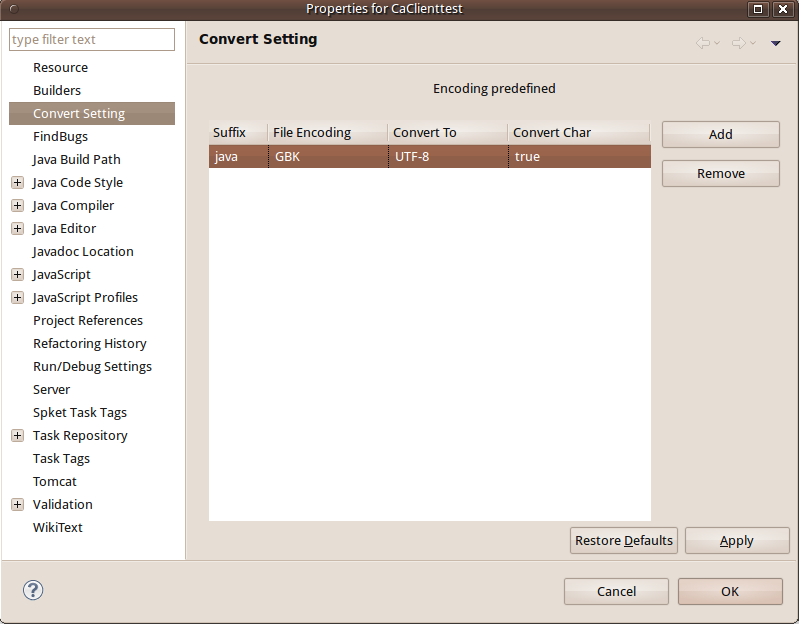
Task: Expand the JavaScript Profiles node
Action: coord(17,297)
